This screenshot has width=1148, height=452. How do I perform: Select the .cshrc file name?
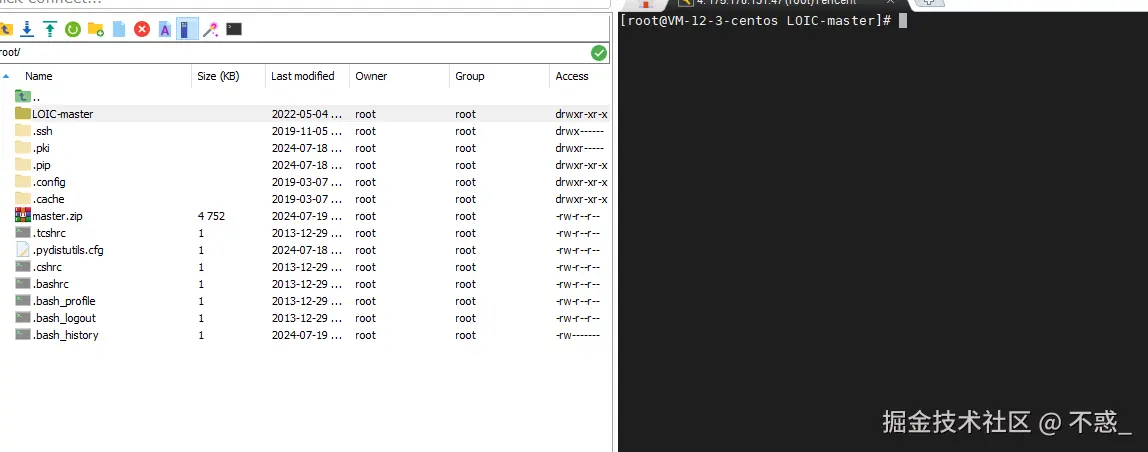point(47,267)
